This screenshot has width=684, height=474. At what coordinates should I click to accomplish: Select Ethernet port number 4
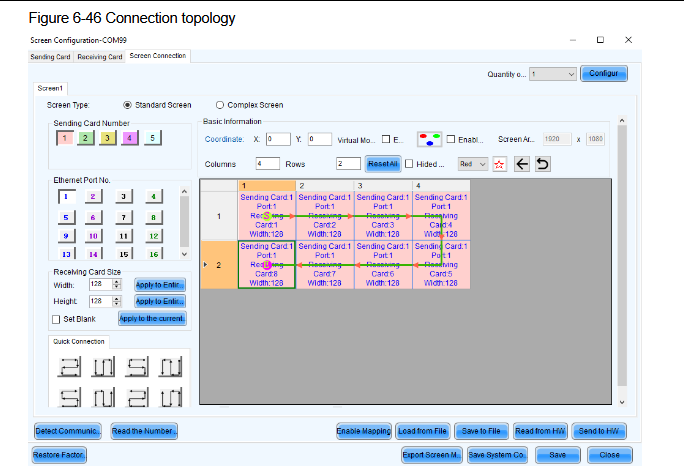(154, 197)
